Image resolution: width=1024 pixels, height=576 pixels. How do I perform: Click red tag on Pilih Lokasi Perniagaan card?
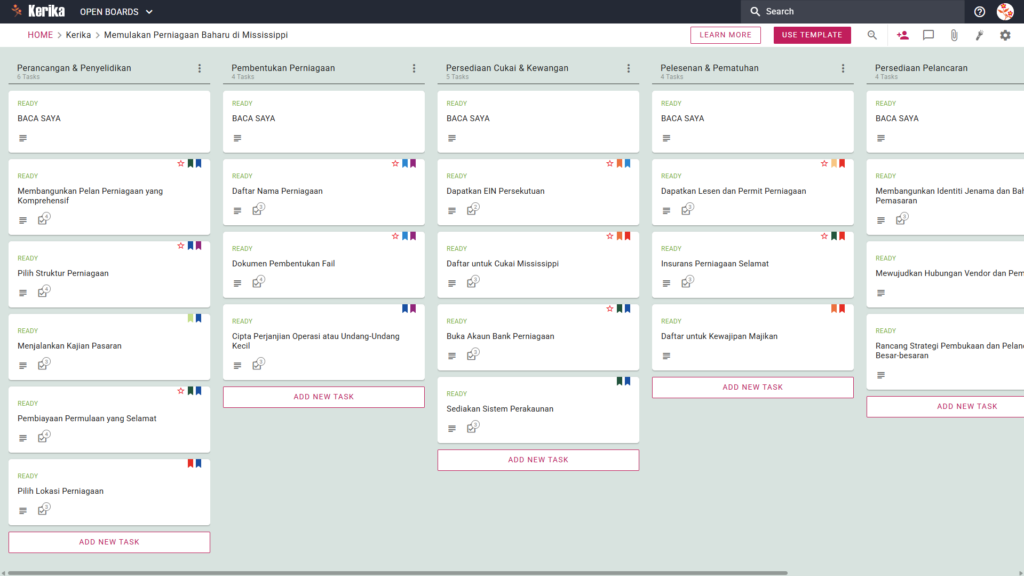click(x=190, y=463)
